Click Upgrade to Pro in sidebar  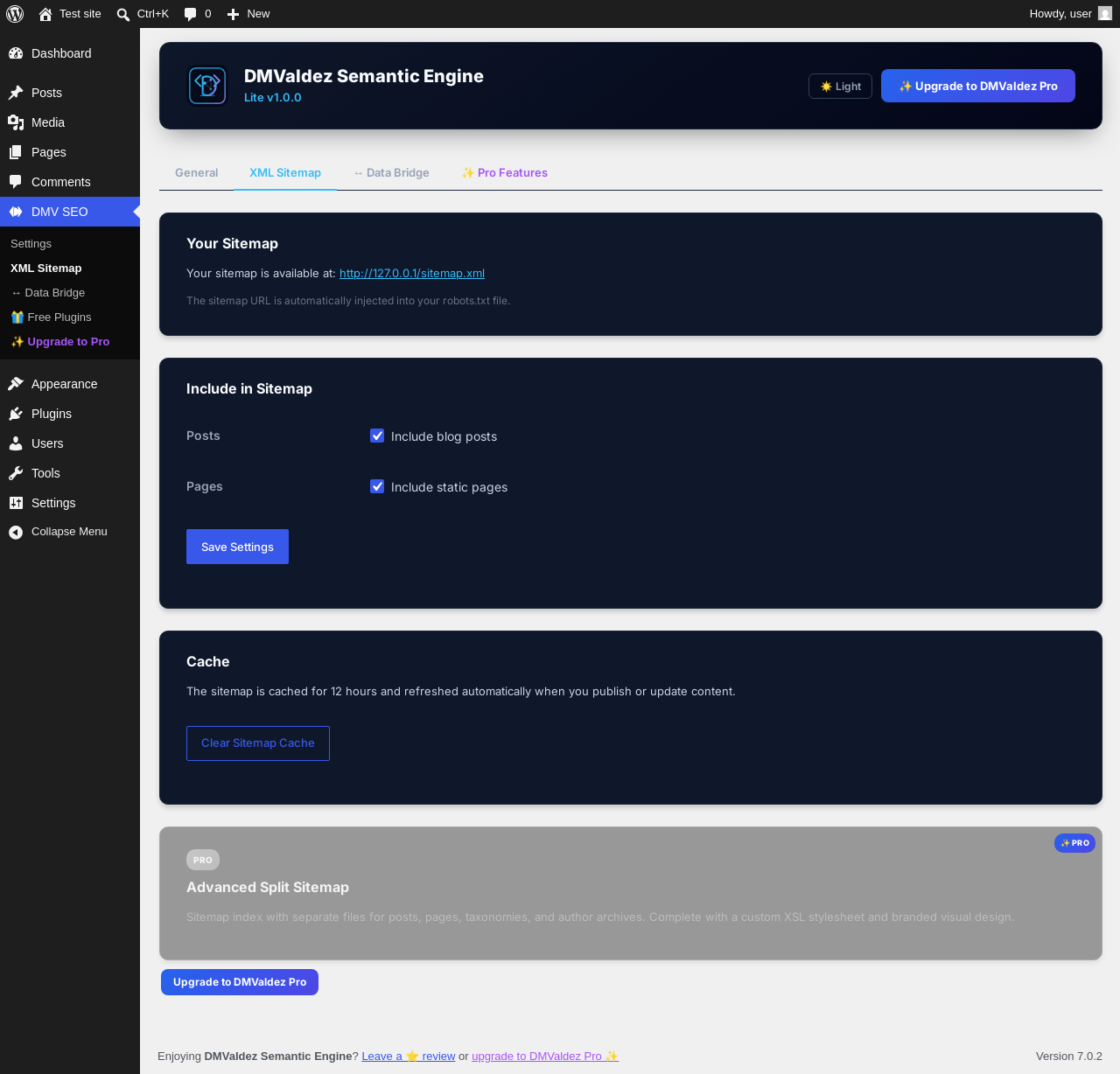pos(60,342)
